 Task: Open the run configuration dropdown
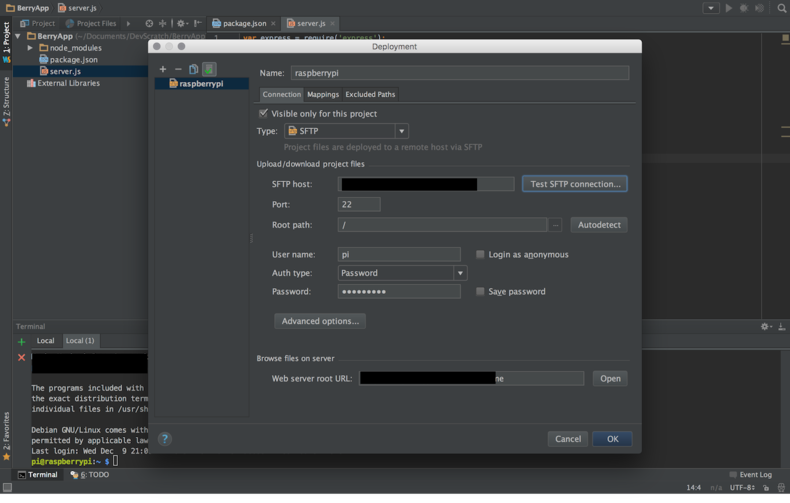tap(711, 8)
